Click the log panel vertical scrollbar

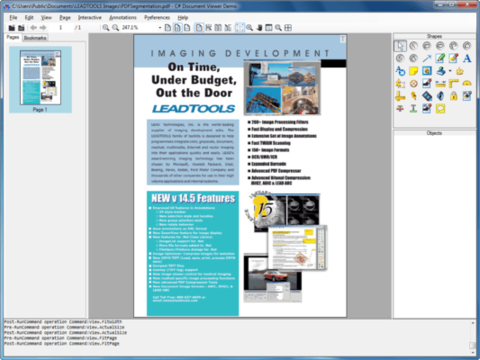(472, 338)
